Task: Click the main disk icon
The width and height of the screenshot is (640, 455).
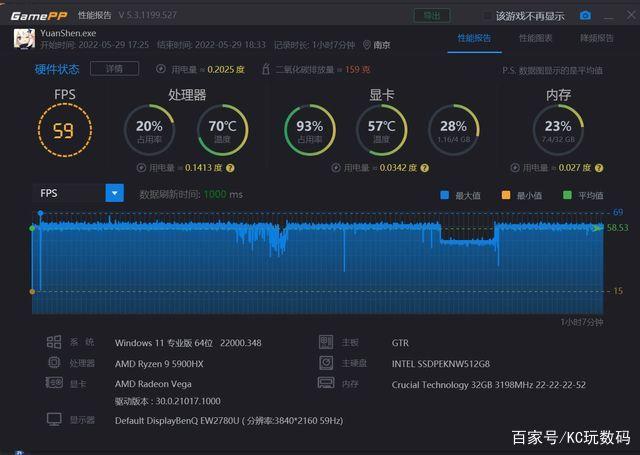Action: [x=326, y=362]
